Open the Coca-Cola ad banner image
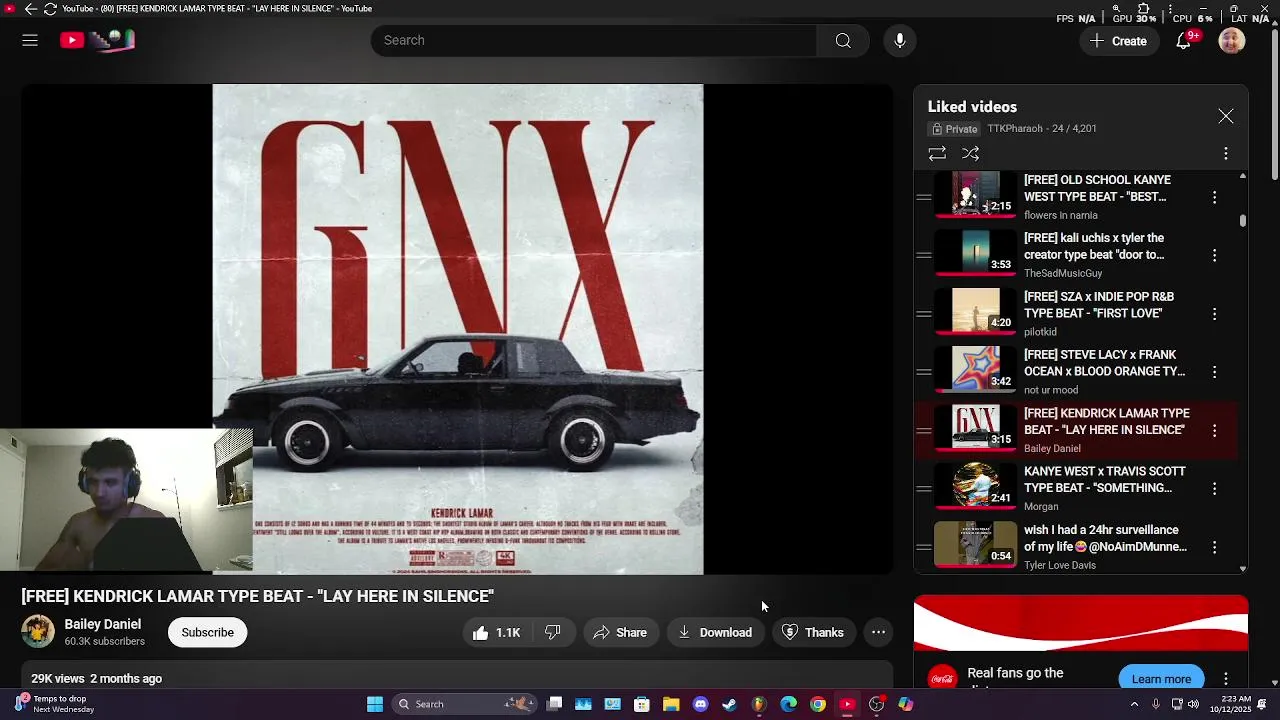Viewport: 1280px width, 720px height. click(x=1081, y=623)
